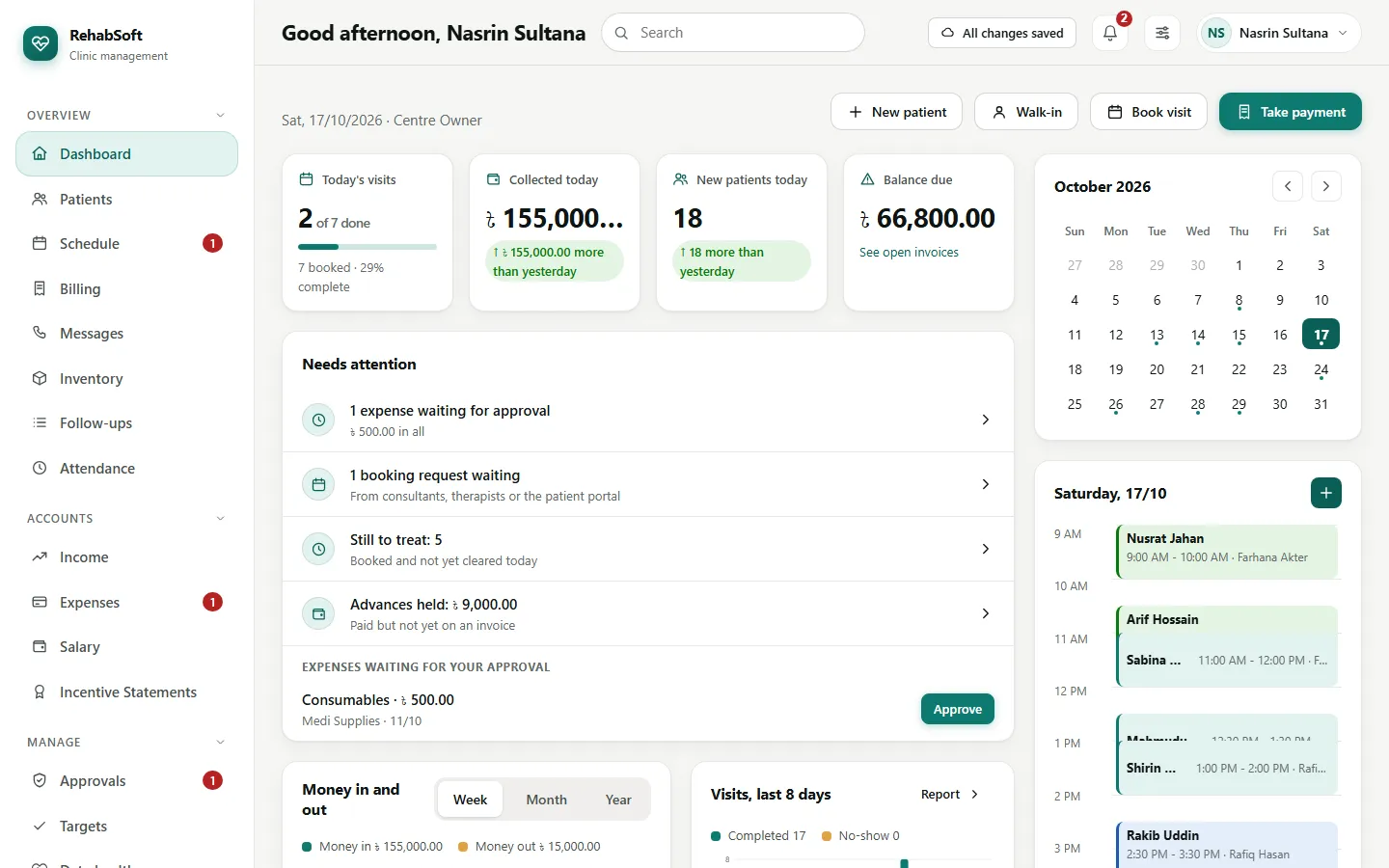Click the New patient button
Viewport: 1389px width, 868px height.
coord(896,112)
